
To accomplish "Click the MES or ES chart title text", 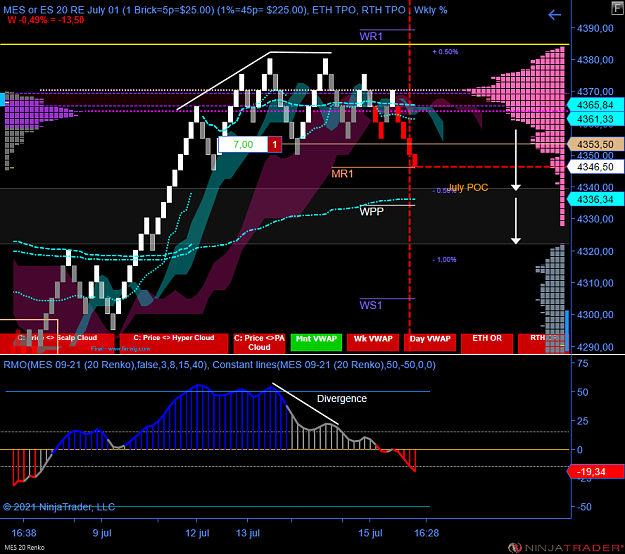I will coord(225,10).
